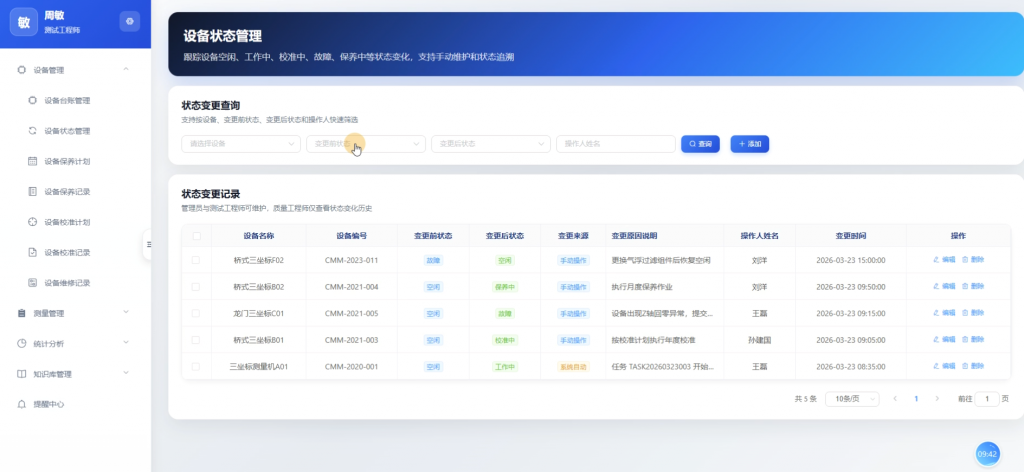Open the 请选择设备 dropdown
This screenshot has height=472, width=1024.
(x=241, y=144)
